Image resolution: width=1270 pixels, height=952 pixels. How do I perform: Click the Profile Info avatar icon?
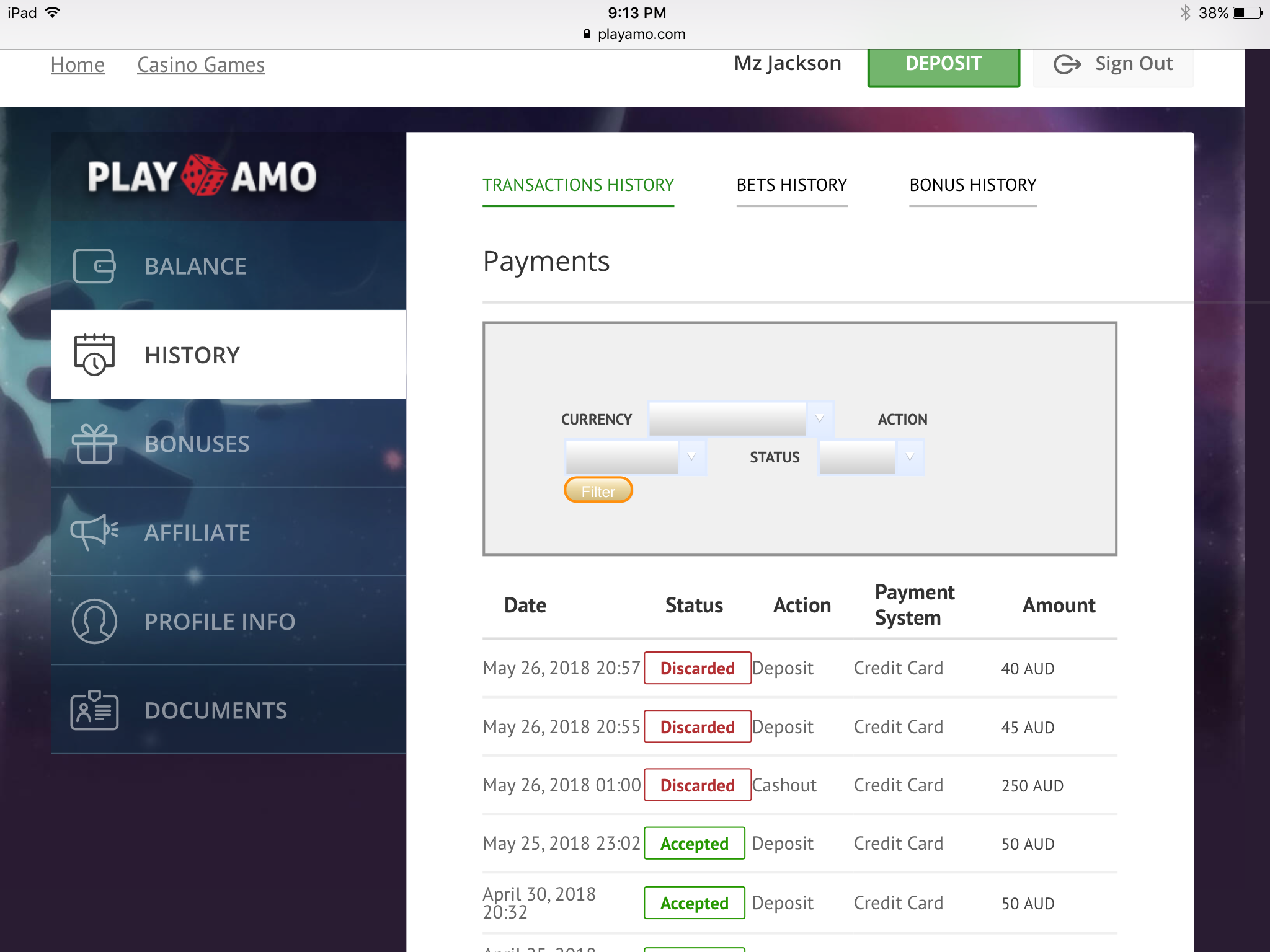(x=94, y=621)
